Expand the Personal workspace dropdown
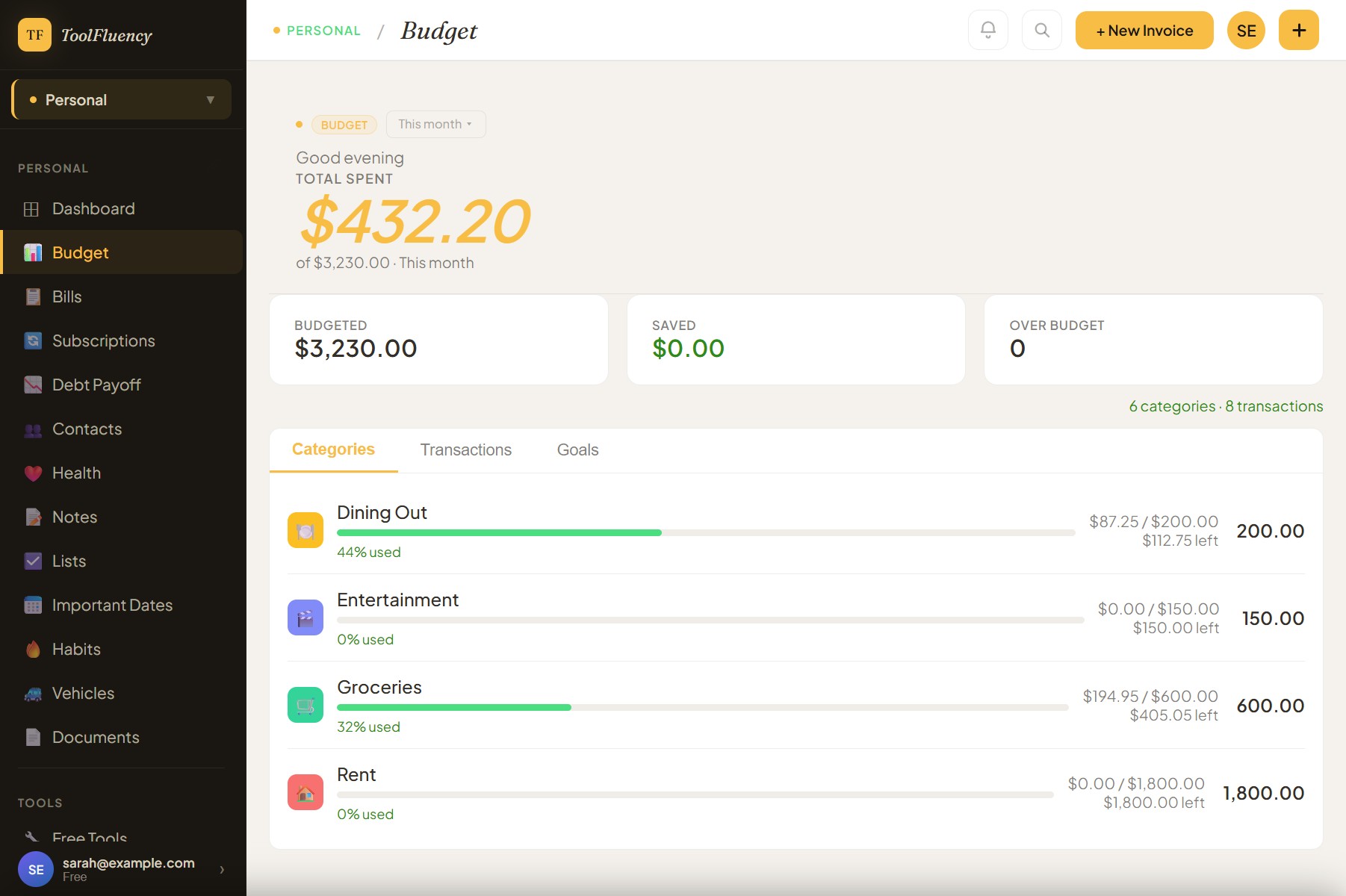The width and height of the screenshot is (1346, 896). 122,99
